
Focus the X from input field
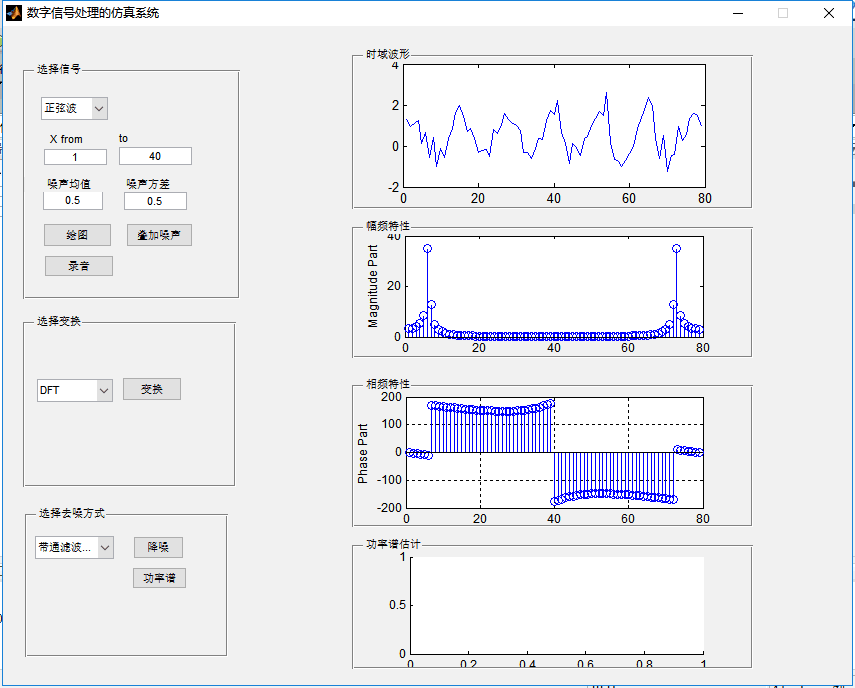click(75, 157)
